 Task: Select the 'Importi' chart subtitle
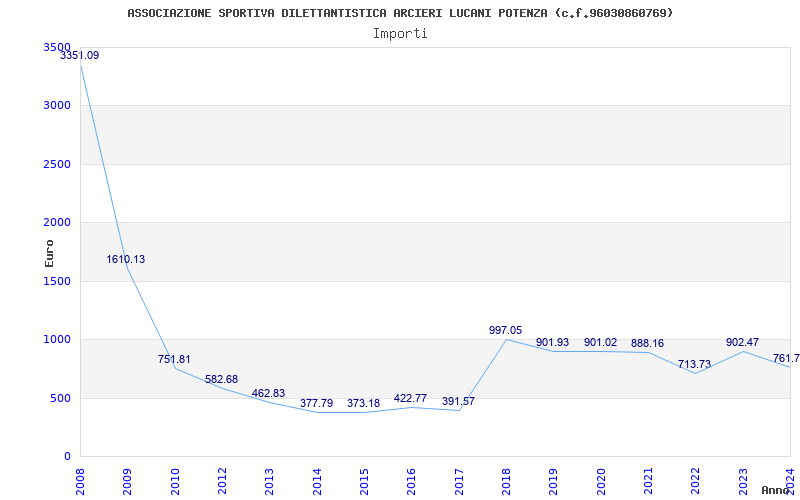pyautogui.click(x=400, y=34)
